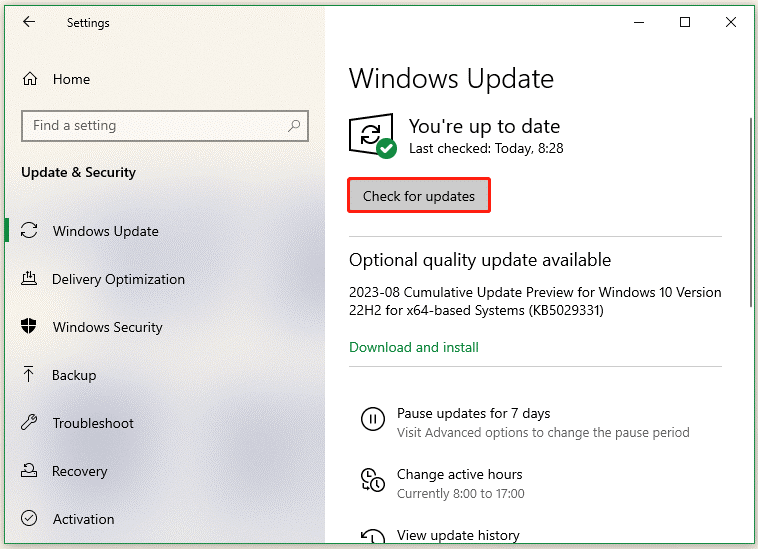The width and height of the screenshot is (758, 549).
Task: Click the Home house icon
Action: click(30, 79)
